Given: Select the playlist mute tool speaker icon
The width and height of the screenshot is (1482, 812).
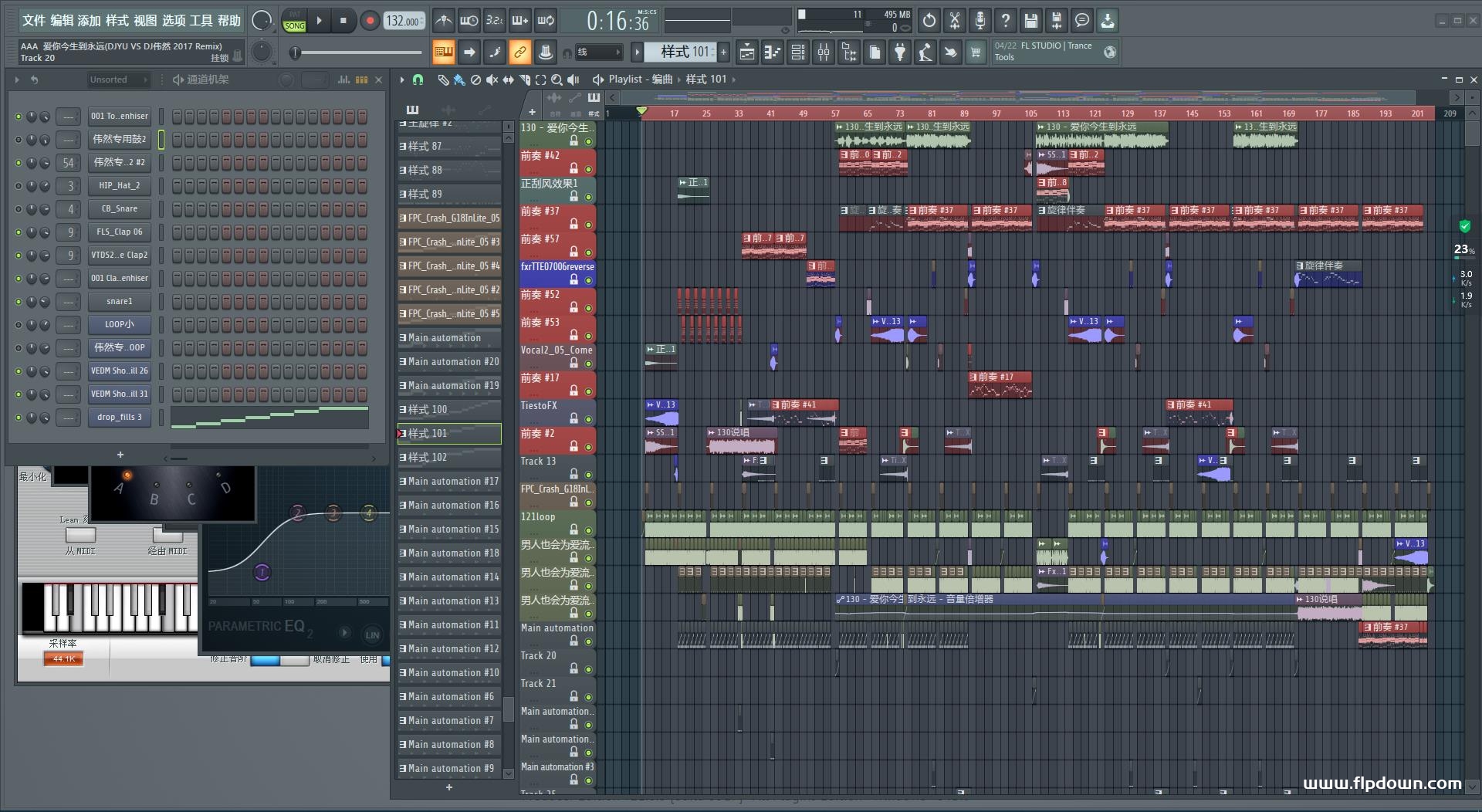Looking at the screenshot, I should tap(492, 80).
